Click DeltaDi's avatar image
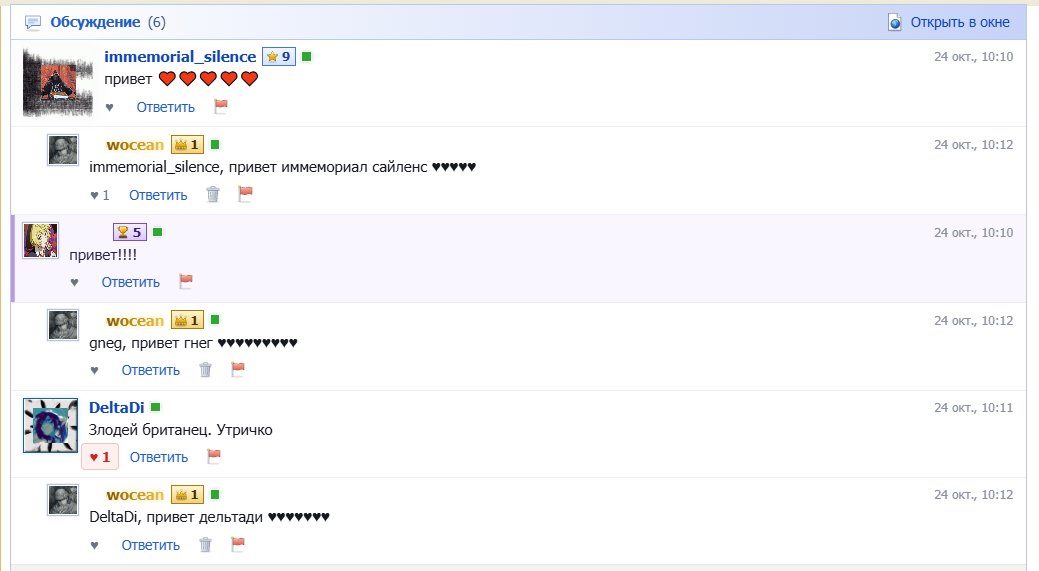The width and height of the screenshot is (1039, 571). click(x=50, y=425)
